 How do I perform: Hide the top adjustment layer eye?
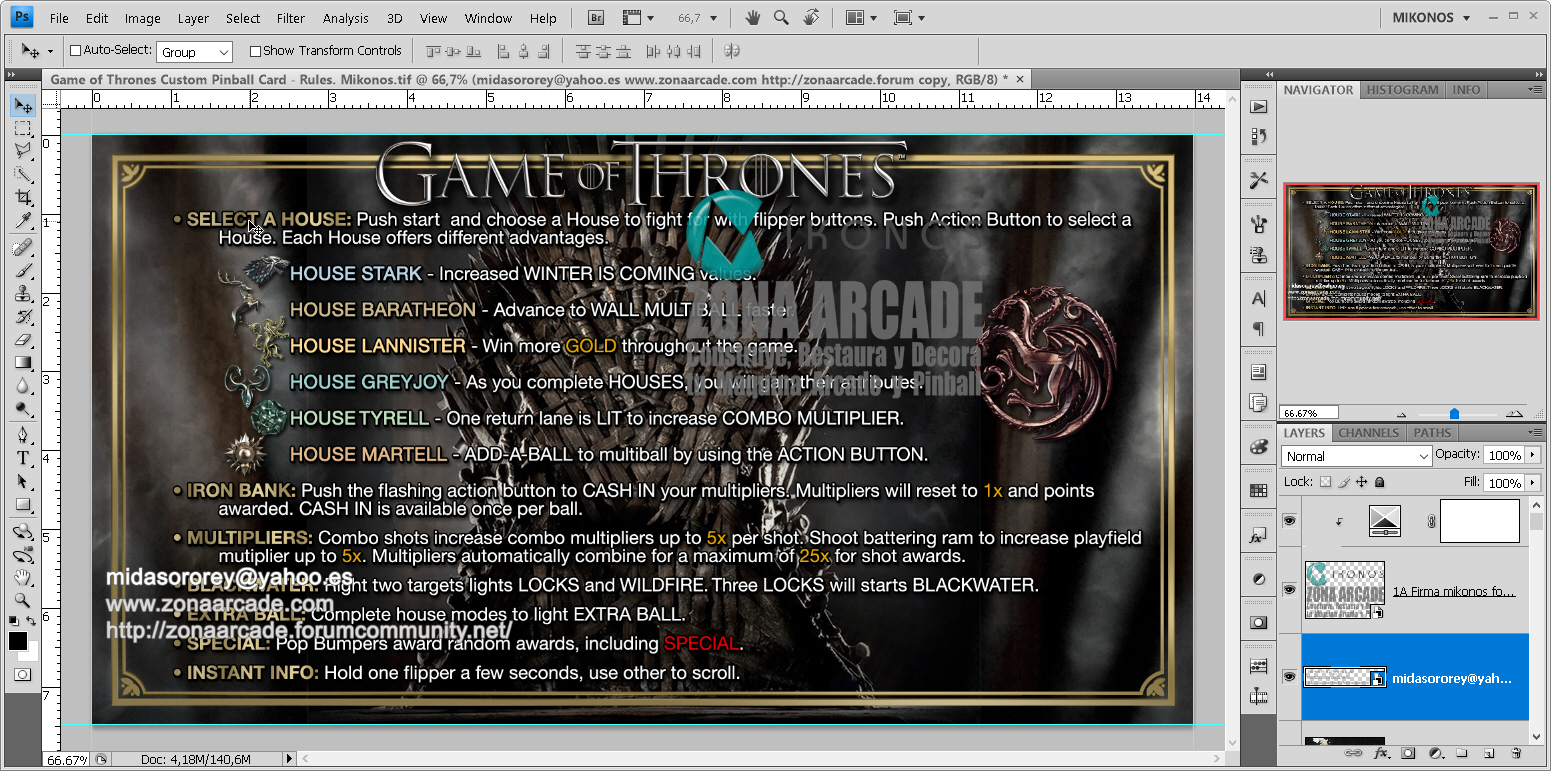[x=1290, y=521]
